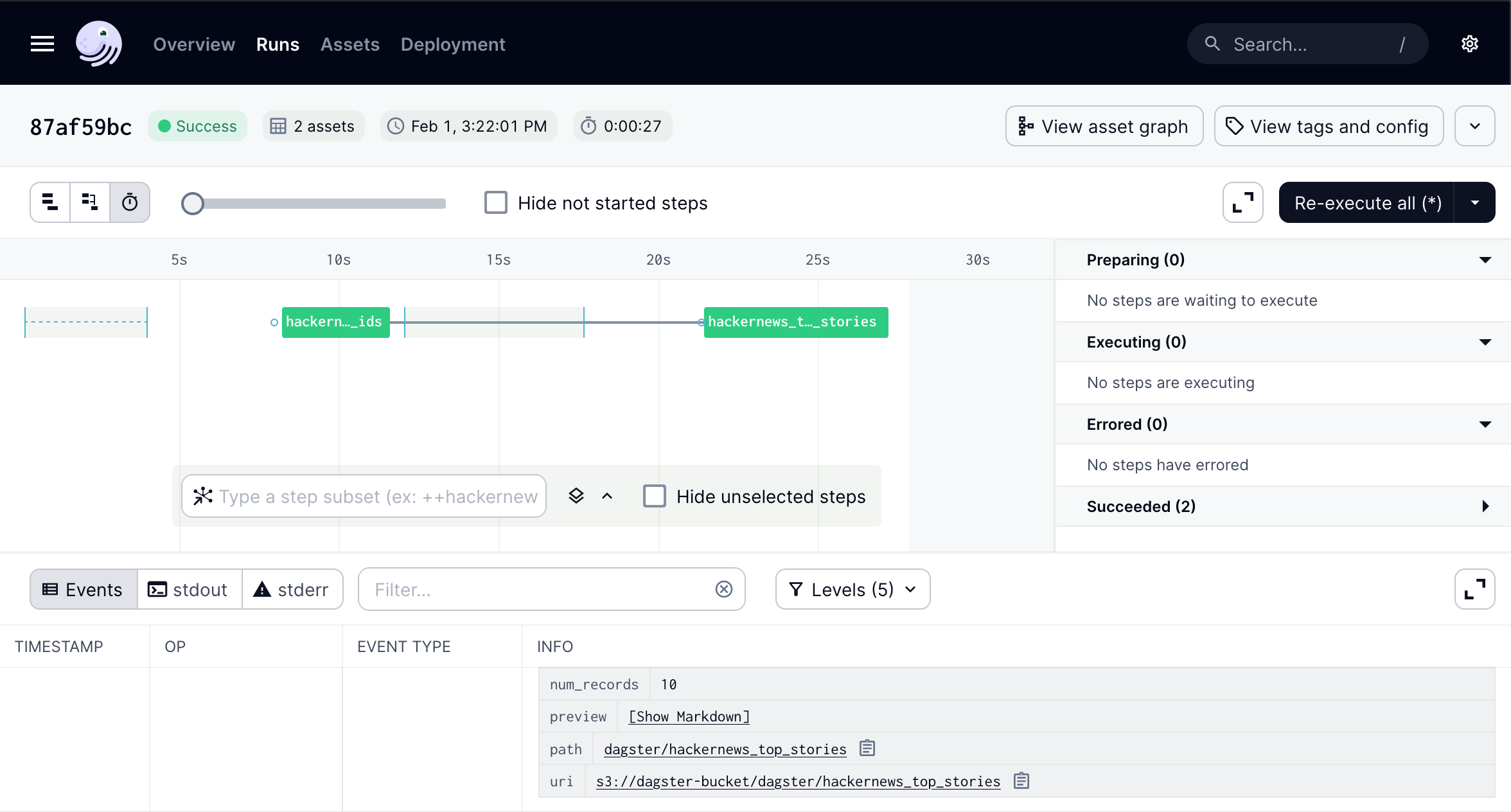The width and height of the screenshot is (1511, 812).
Task: Open the Re-execute options dropdown arrow
Action: click(1475, 202)
